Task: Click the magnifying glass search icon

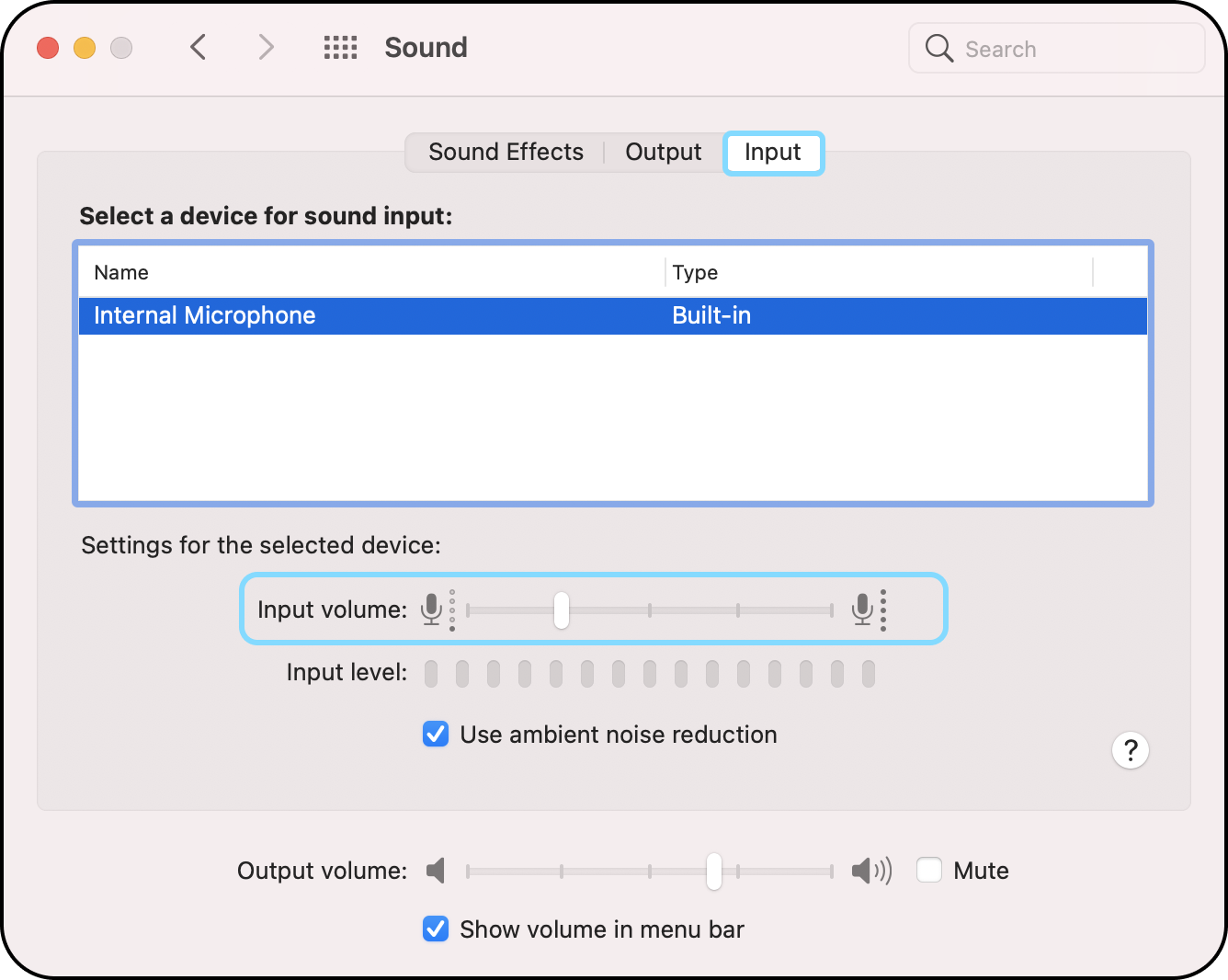Action: [x=938, y=49]
